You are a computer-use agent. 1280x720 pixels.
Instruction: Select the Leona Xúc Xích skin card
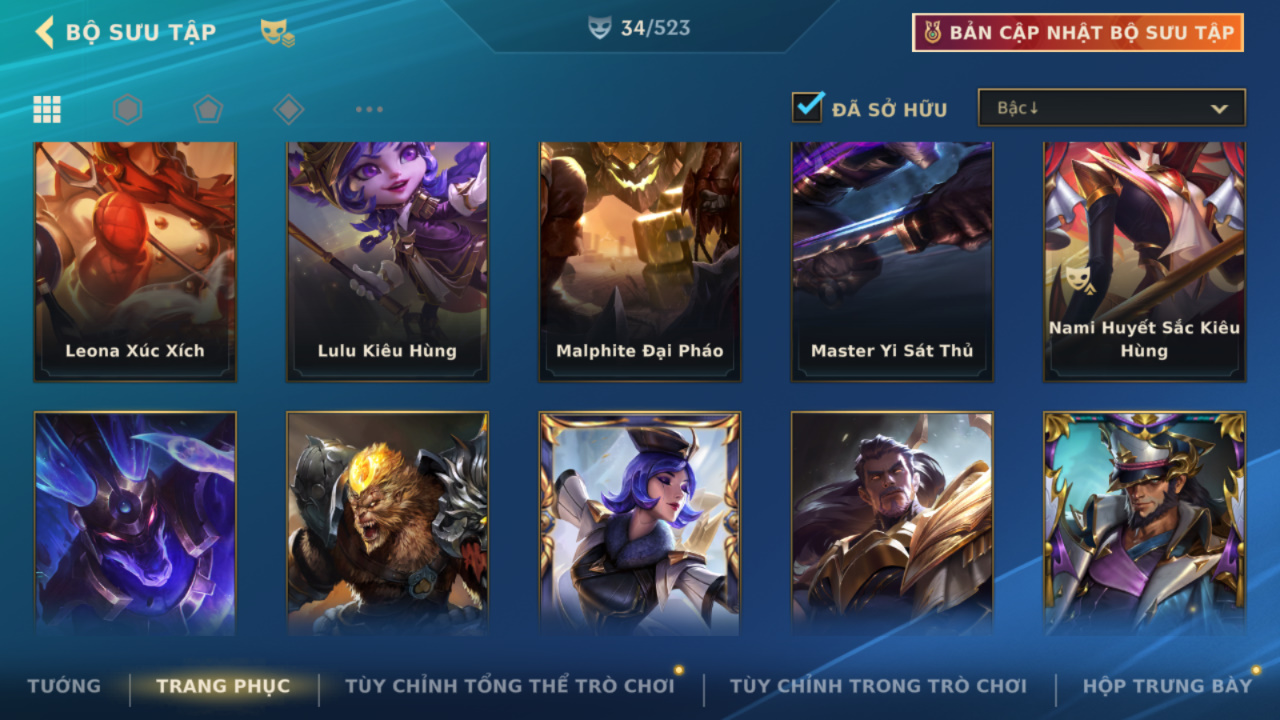click(x=135, y=261)
